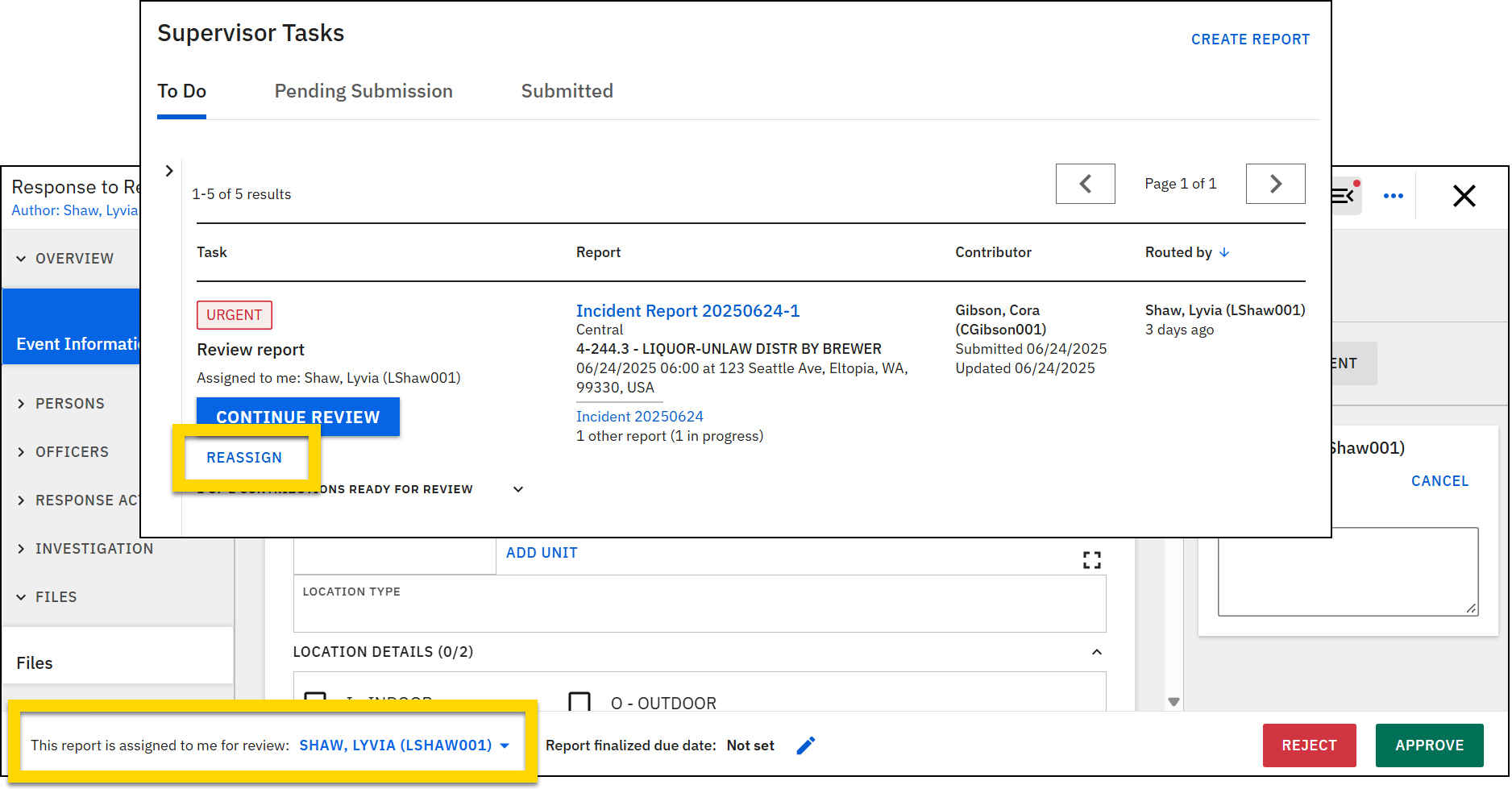Click the three-dot more options icon
Screen dimensions: 1512x789
1393,196
